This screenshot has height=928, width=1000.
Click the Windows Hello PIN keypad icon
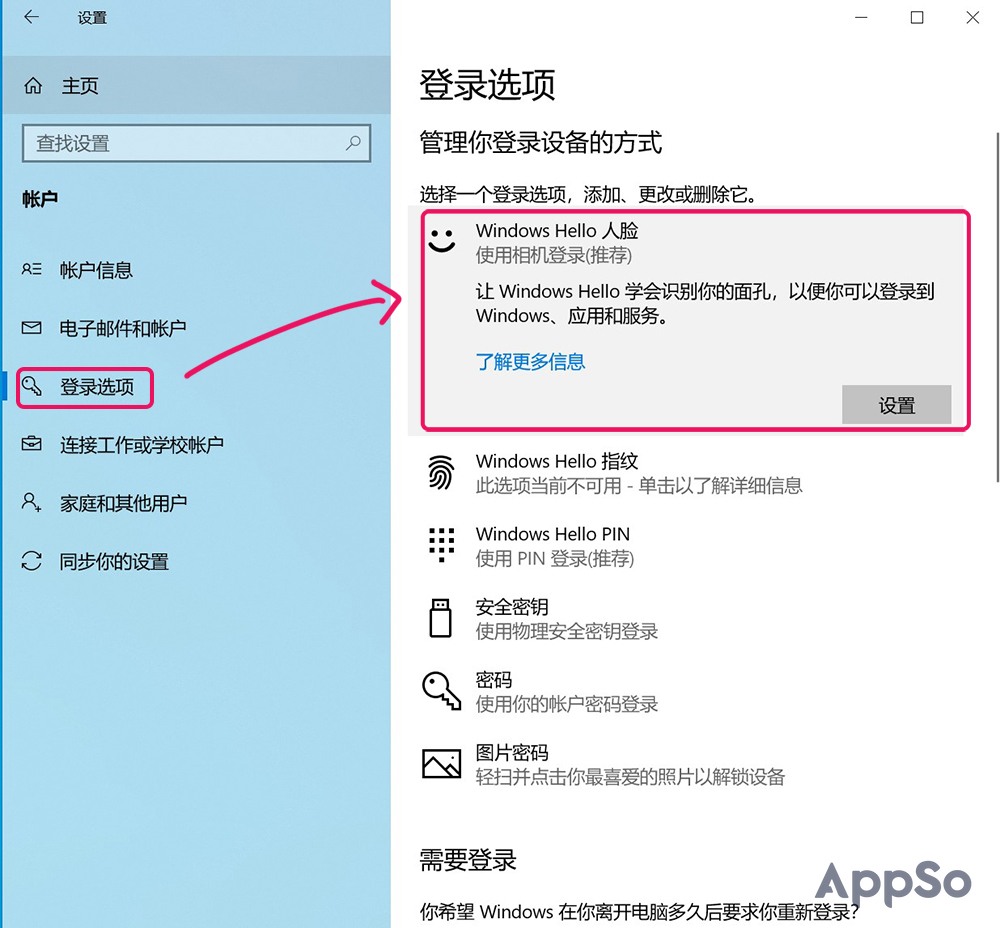coord(441,544)
